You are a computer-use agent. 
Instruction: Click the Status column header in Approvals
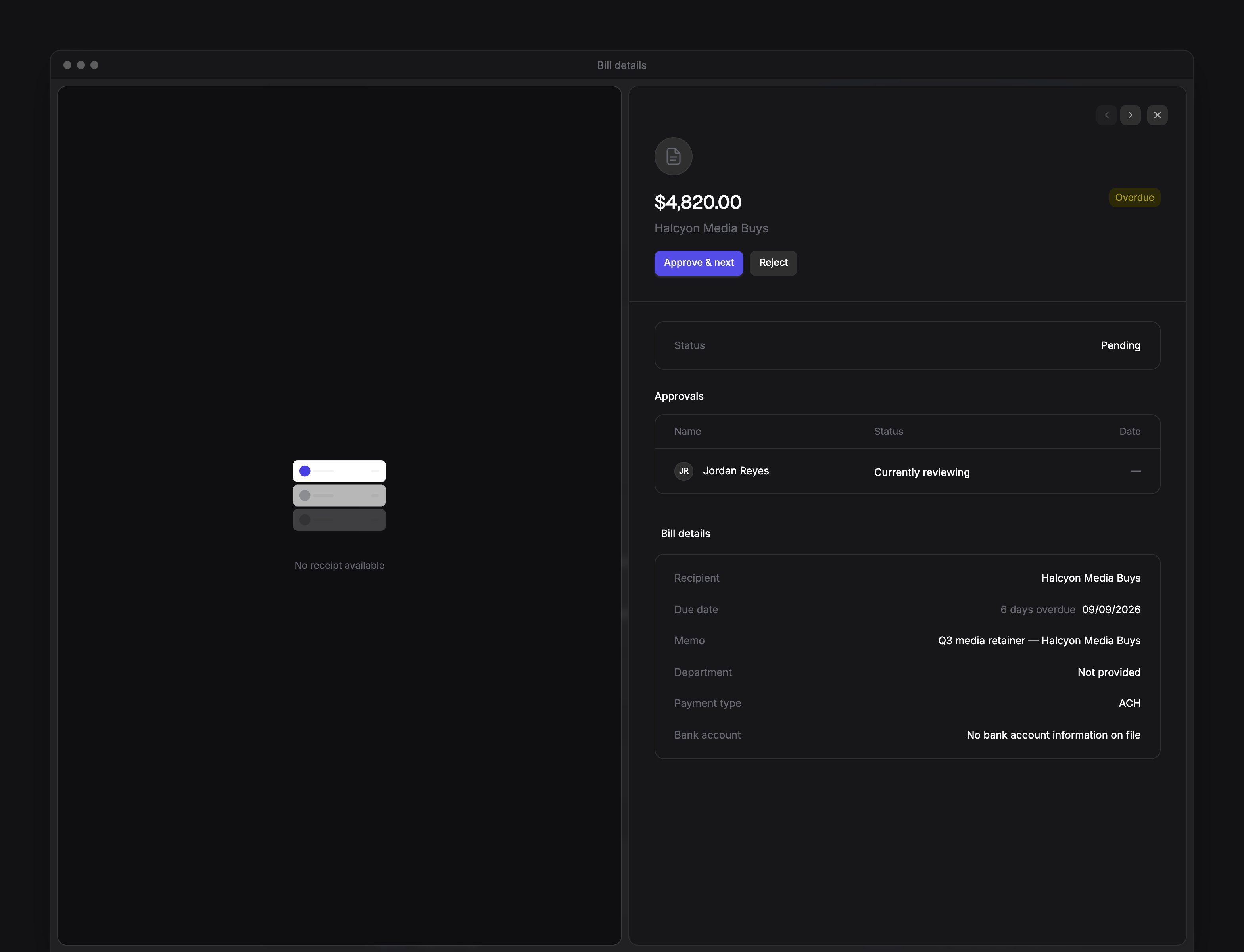889,431
